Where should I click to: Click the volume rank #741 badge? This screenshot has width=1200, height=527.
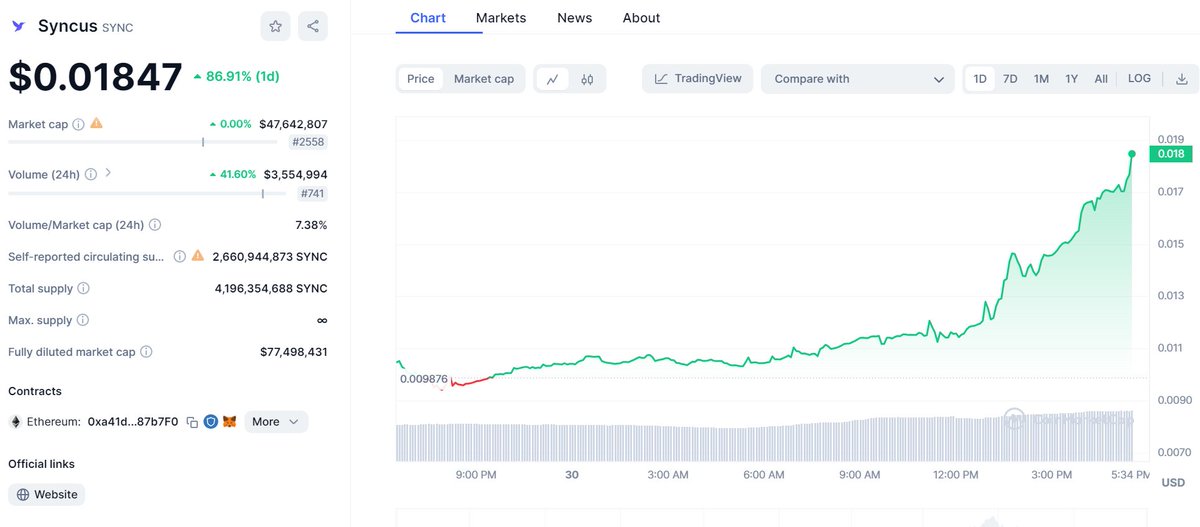313,193
